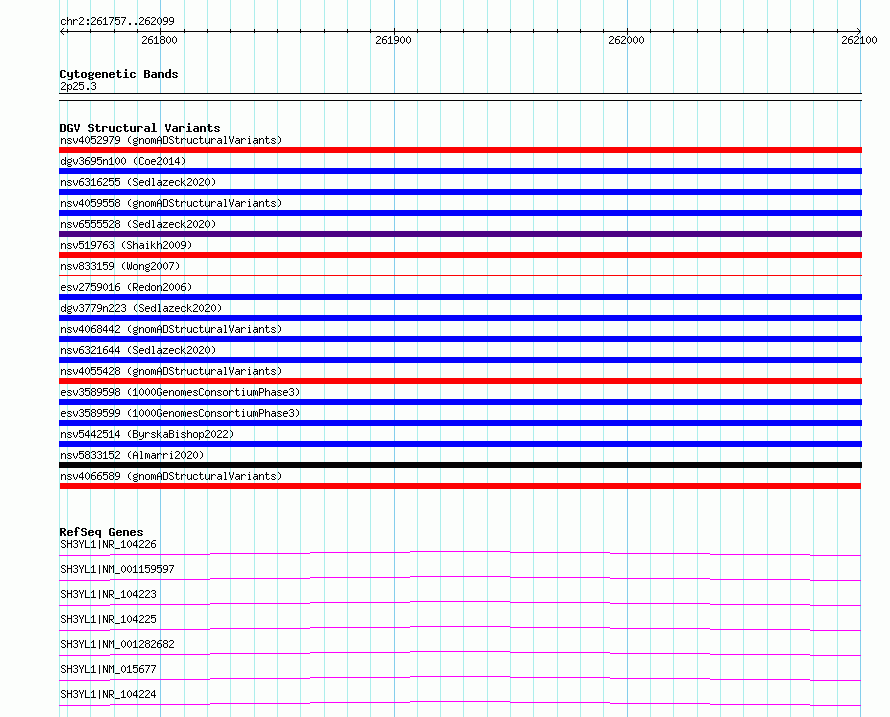Viewport: 890px width, 717px height.
Task: Click magenta gene line under SH3YL1|NM_001159597
Action: pyautogui.click(x=460, y=578)
